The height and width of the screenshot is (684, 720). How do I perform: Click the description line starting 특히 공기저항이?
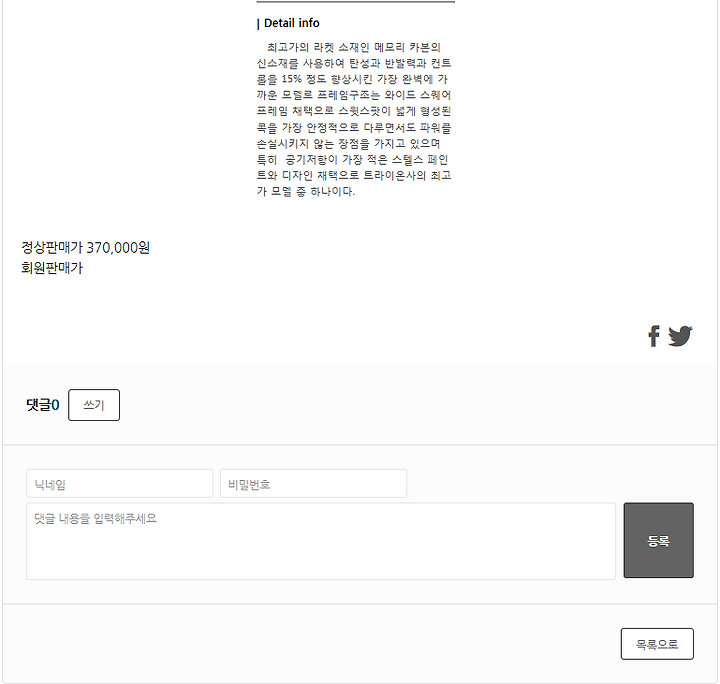tap(352, 159)
